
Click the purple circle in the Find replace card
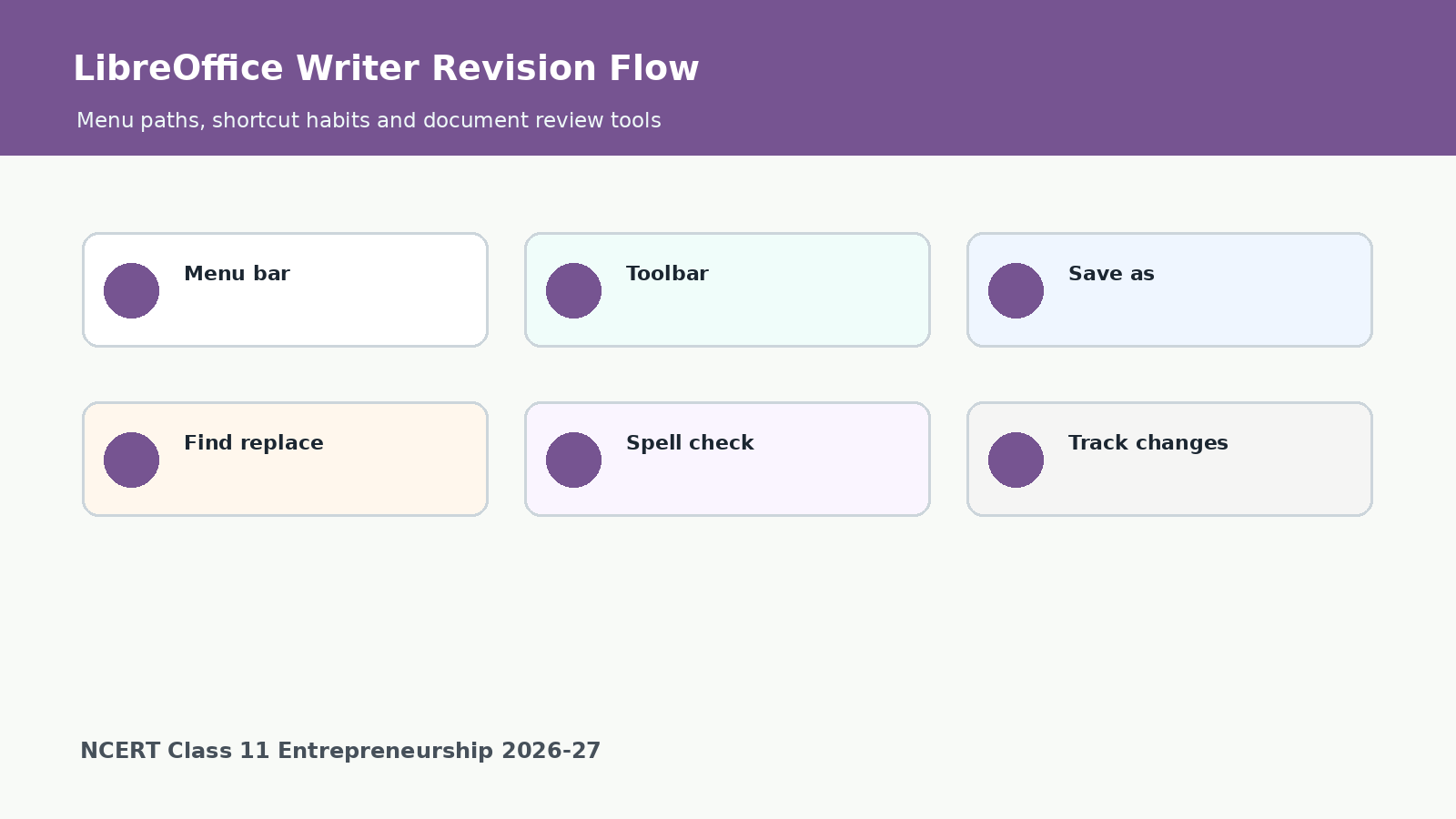pyautogui.click(x=131, y=460)
